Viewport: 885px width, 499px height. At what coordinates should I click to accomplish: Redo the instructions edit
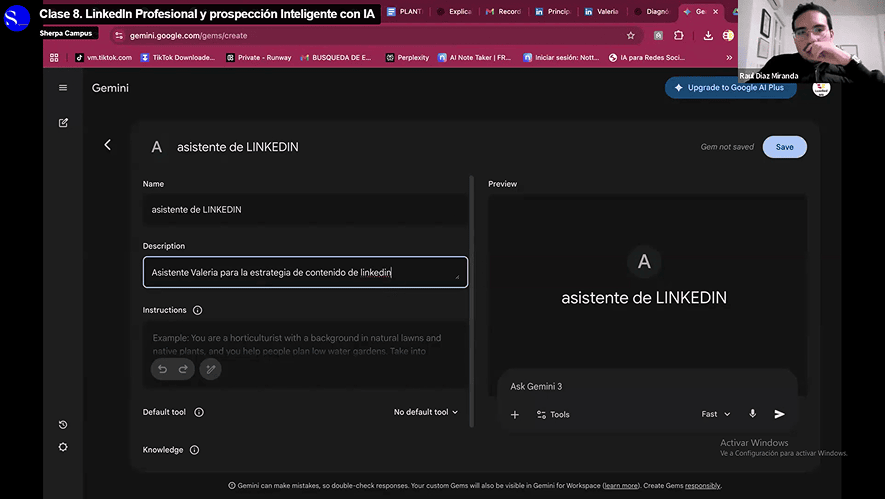coord(183,369)
